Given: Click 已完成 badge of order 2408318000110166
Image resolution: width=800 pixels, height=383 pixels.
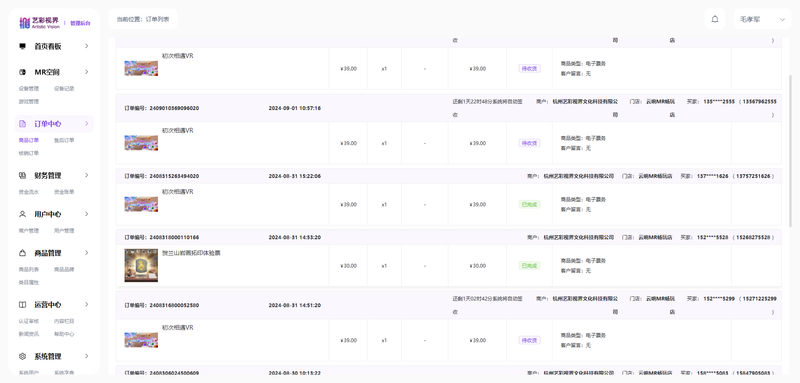Looking at the screenshot, I should click(529, 266).
